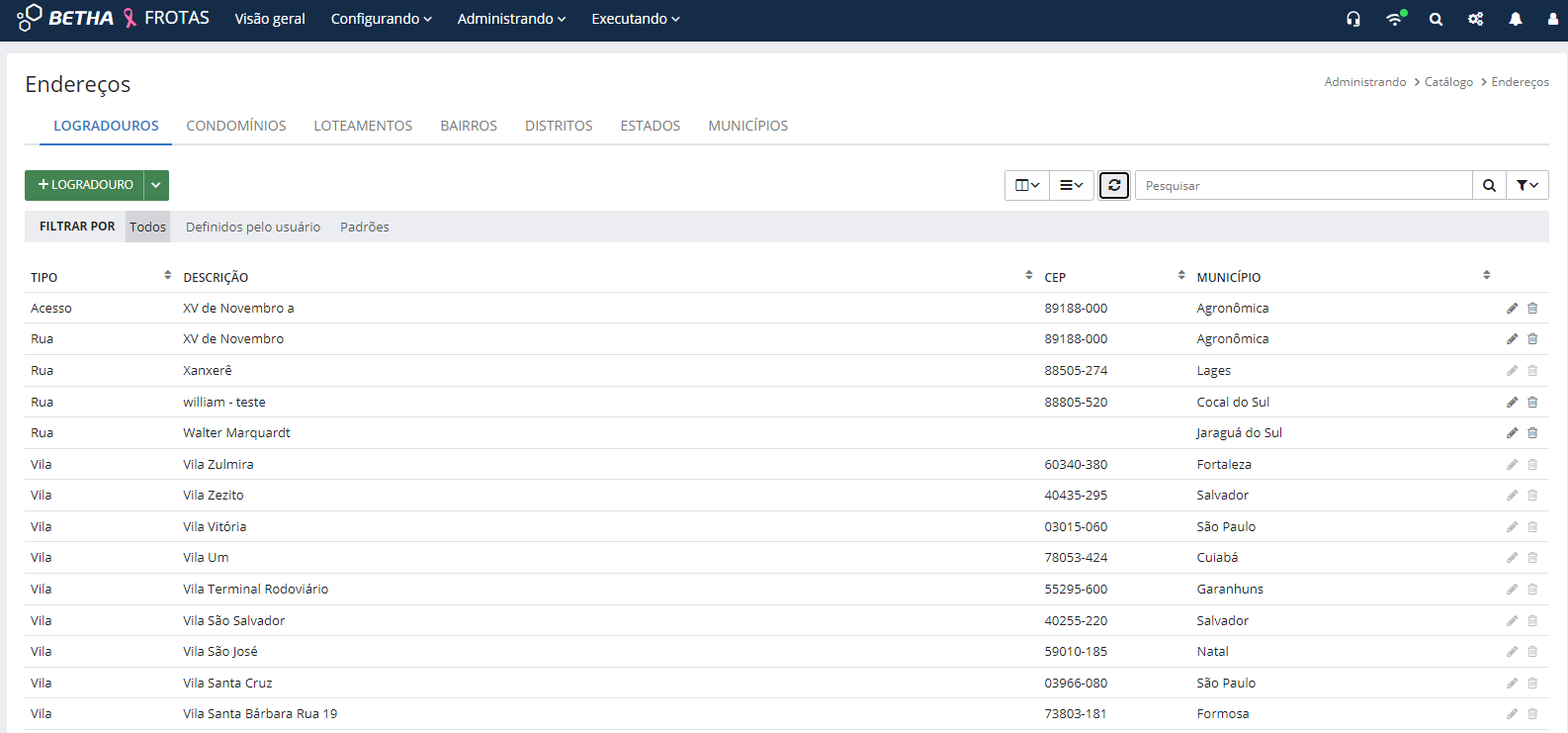The image size is (1568, 733).
Task: Click the trash icon for Vila Zezito
Action: click(x=1532, y=496)
